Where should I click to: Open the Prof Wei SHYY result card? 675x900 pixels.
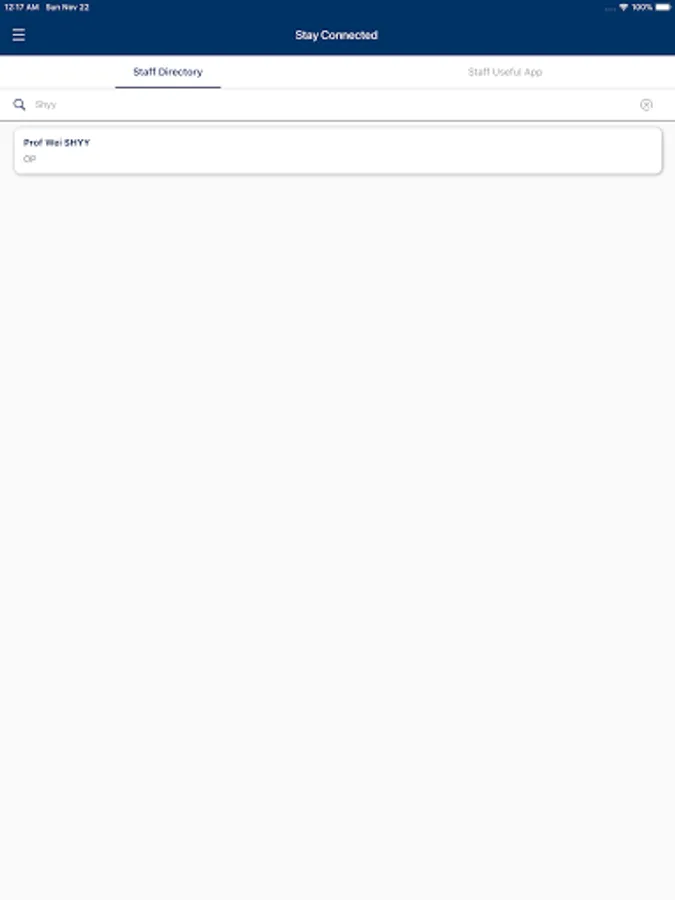[x=338, y=151]
